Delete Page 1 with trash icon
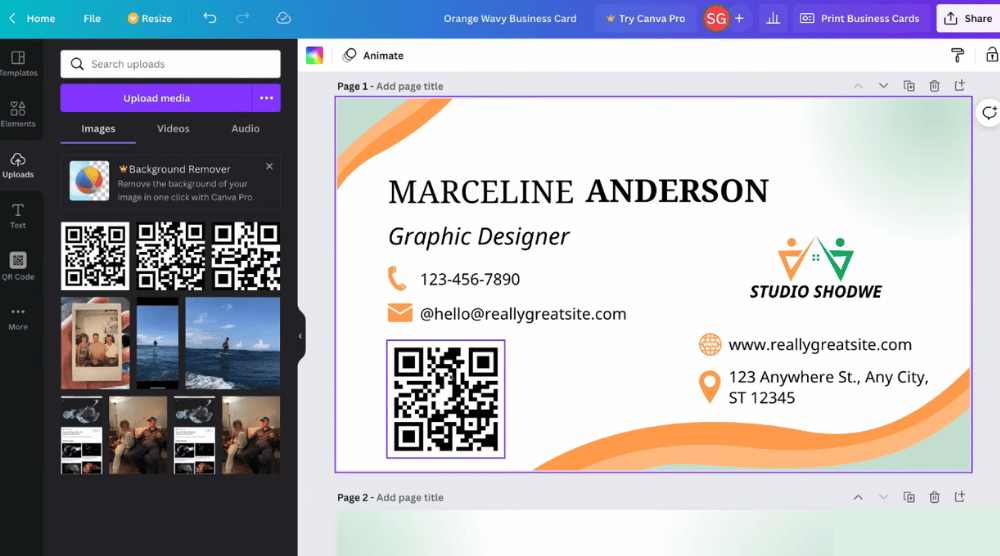 pos(934,86)
